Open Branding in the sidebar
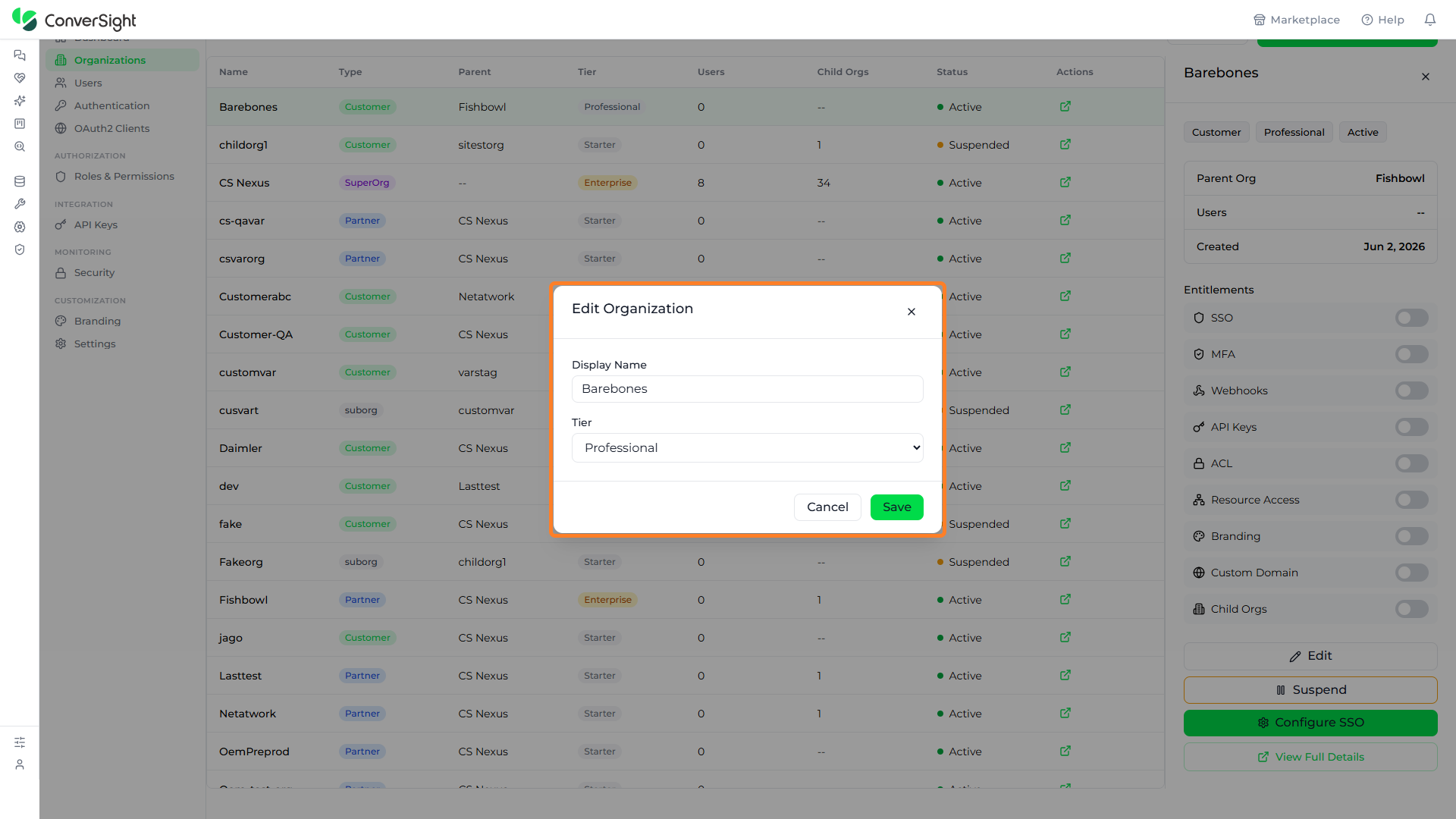Image resolution: width=1456 pixels, height=819 pixels. (x=122, y=321)
